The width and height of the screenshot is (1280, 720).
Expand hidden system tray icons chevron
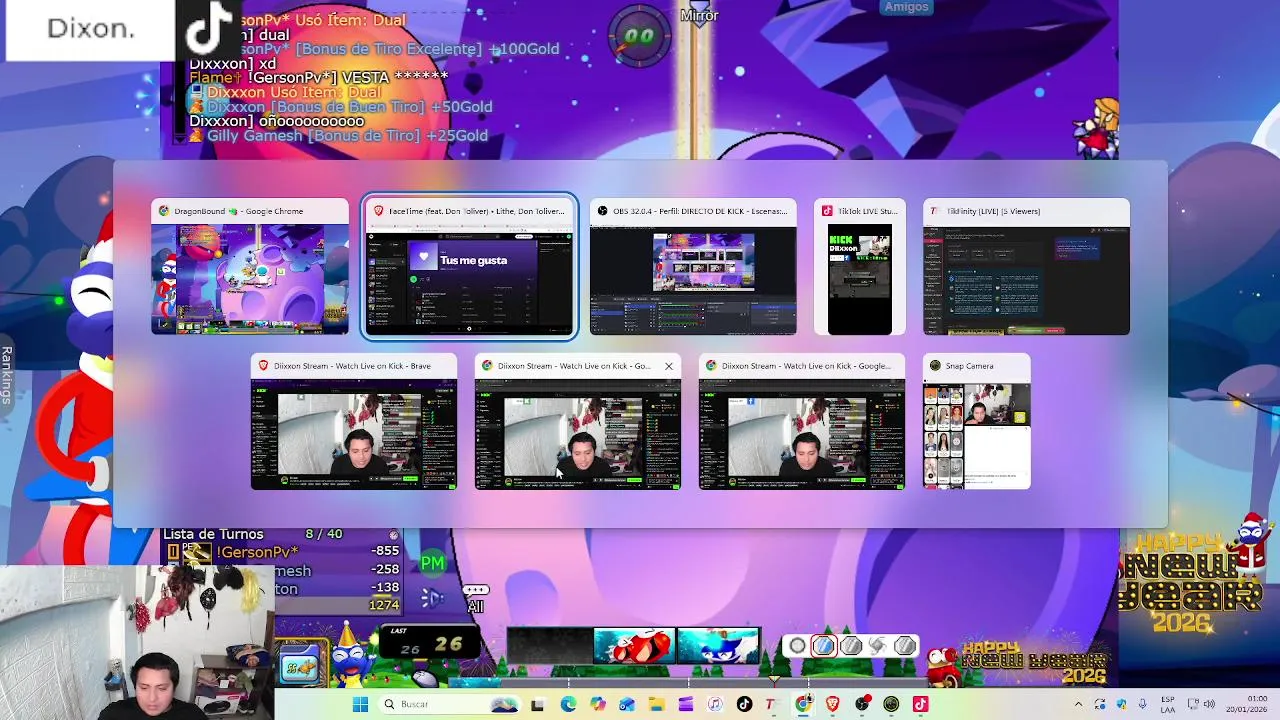pos(1078,704)
